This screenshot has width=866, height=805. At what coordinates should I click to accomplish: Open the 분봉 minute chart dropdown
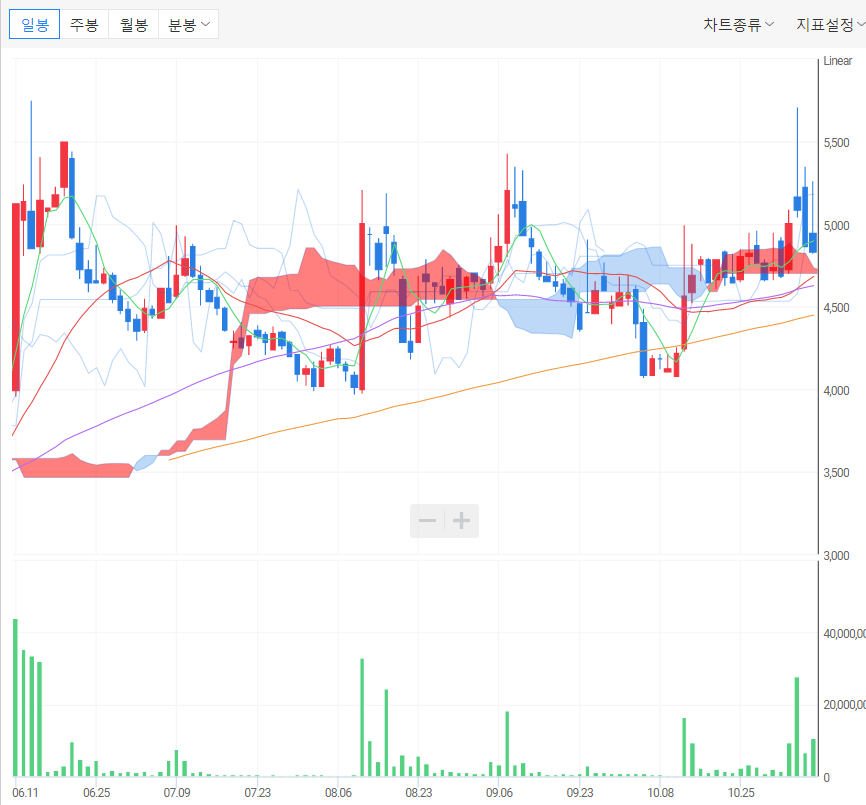click(188, 24)
